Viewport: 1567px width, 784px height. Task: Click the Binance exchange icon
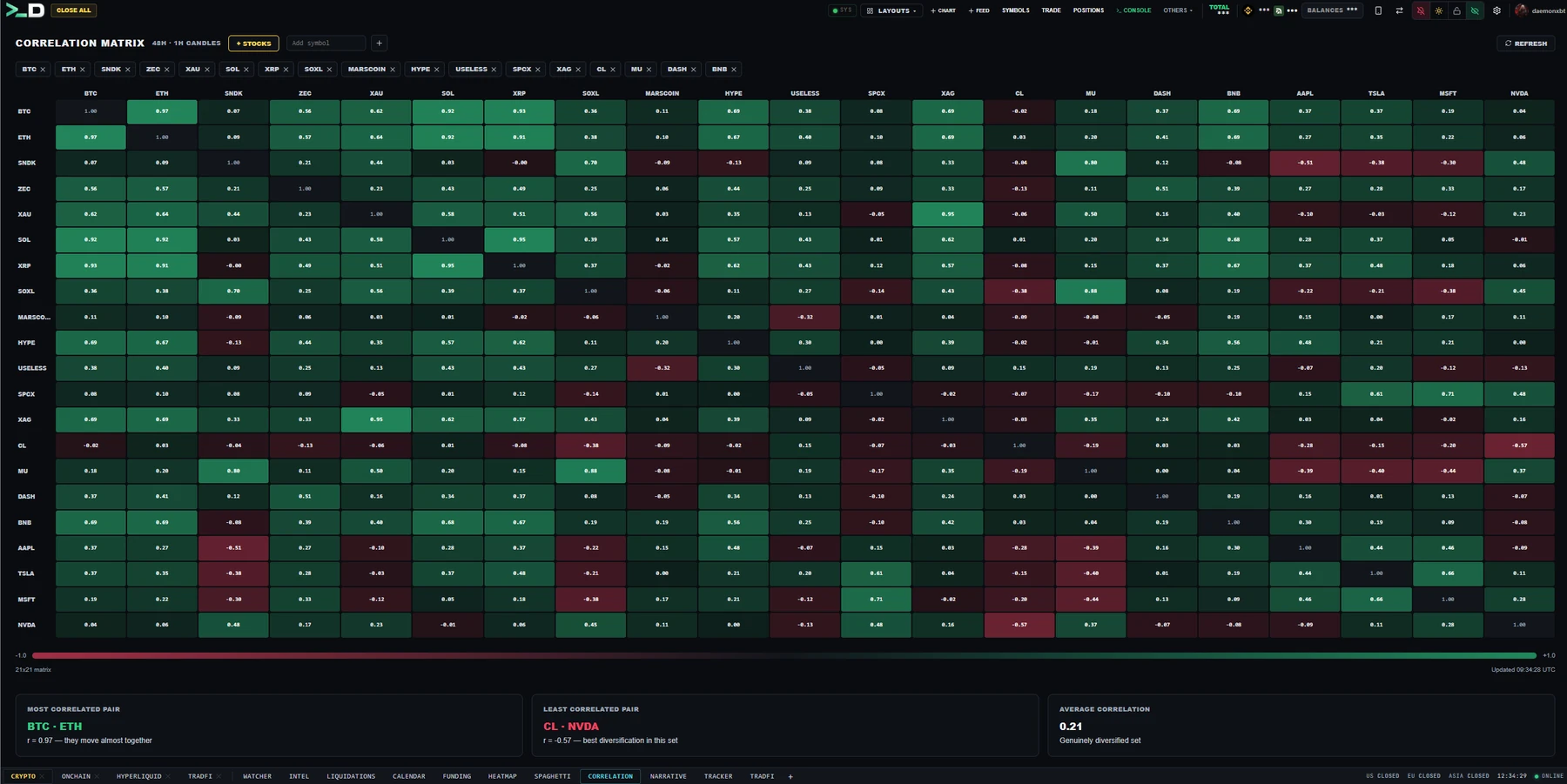tap(1248, 10)
